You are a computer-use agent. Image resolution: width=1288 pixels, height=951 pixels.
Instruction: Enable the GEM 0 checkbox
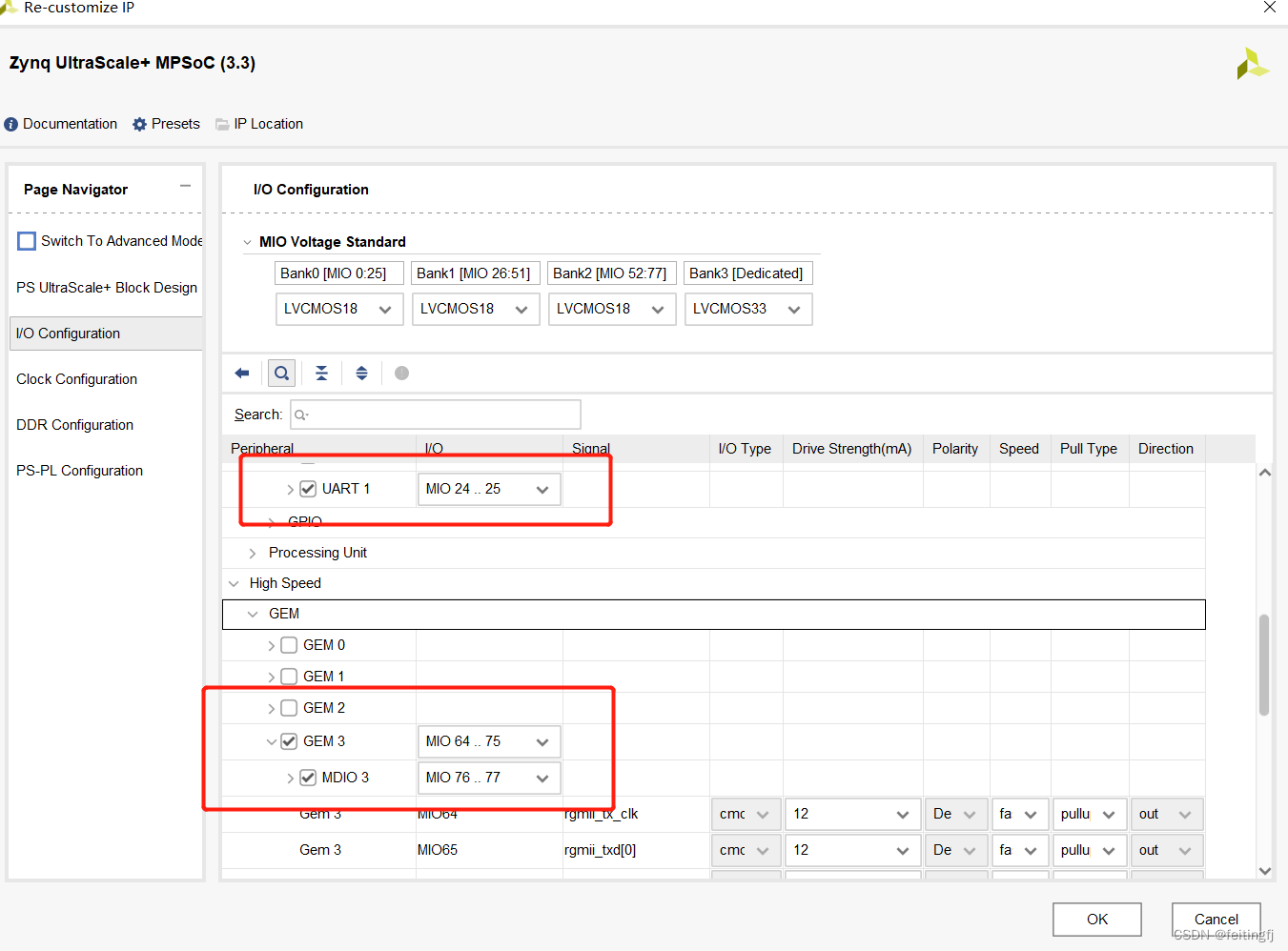(289, 645)
